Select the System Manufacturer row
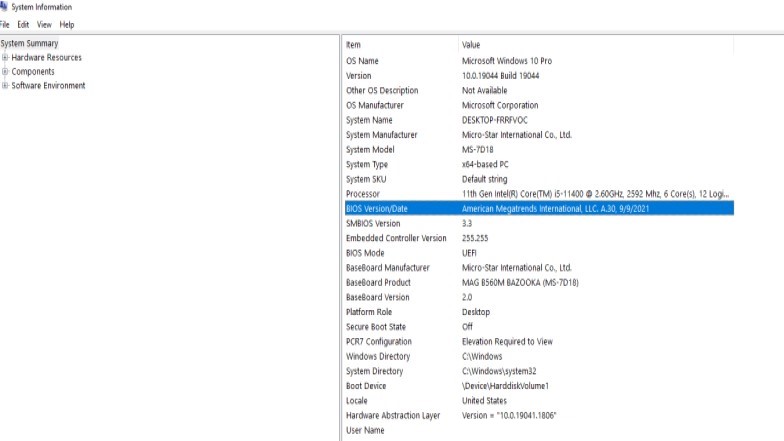 (x=540, y=135)
